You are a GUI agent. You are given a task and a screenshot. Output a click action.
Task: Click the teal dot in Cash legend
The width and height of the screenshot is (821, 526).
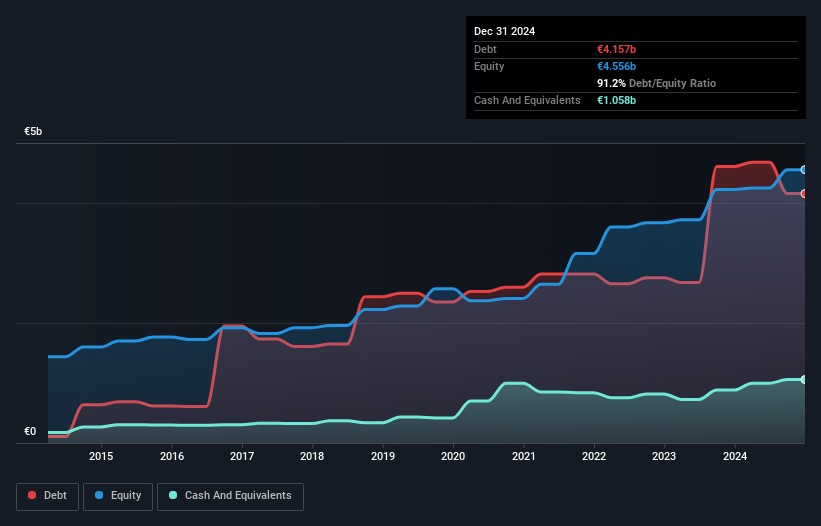click(174, 496)
